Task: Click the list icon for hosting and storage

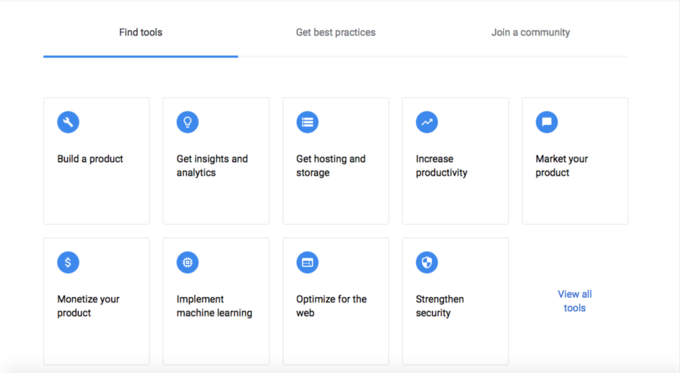Action: coord(307,122)
